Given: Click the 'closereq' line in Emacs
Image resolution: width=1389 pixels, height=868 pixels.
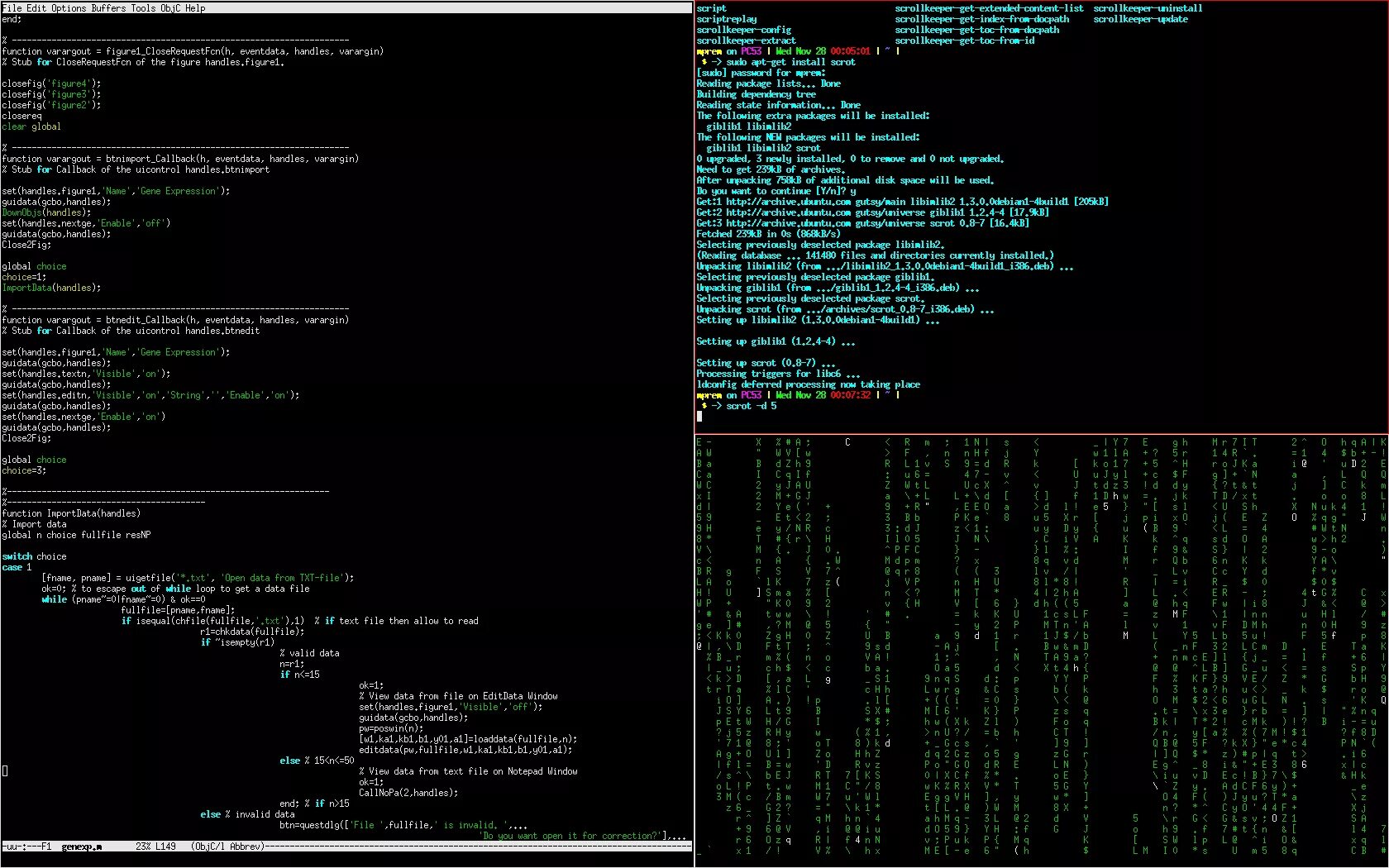Looking at the screenshot, I should tap(21, 116).
